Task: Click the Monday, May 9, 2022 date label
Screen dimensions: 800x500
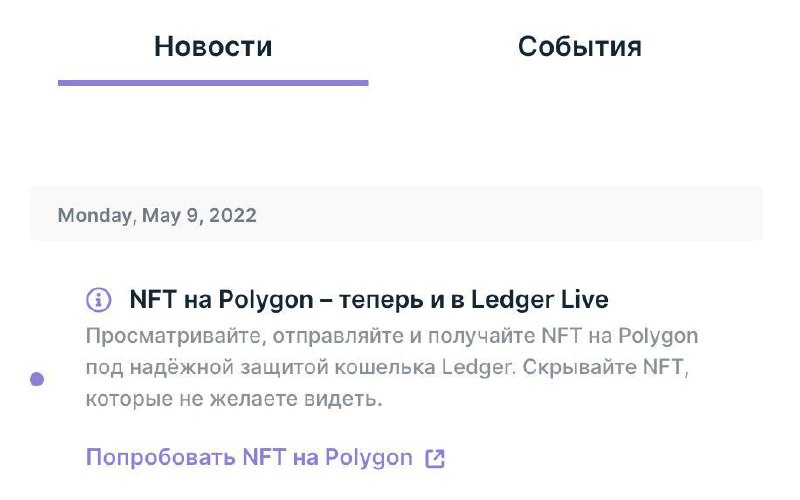Action: tap(157, 215)
